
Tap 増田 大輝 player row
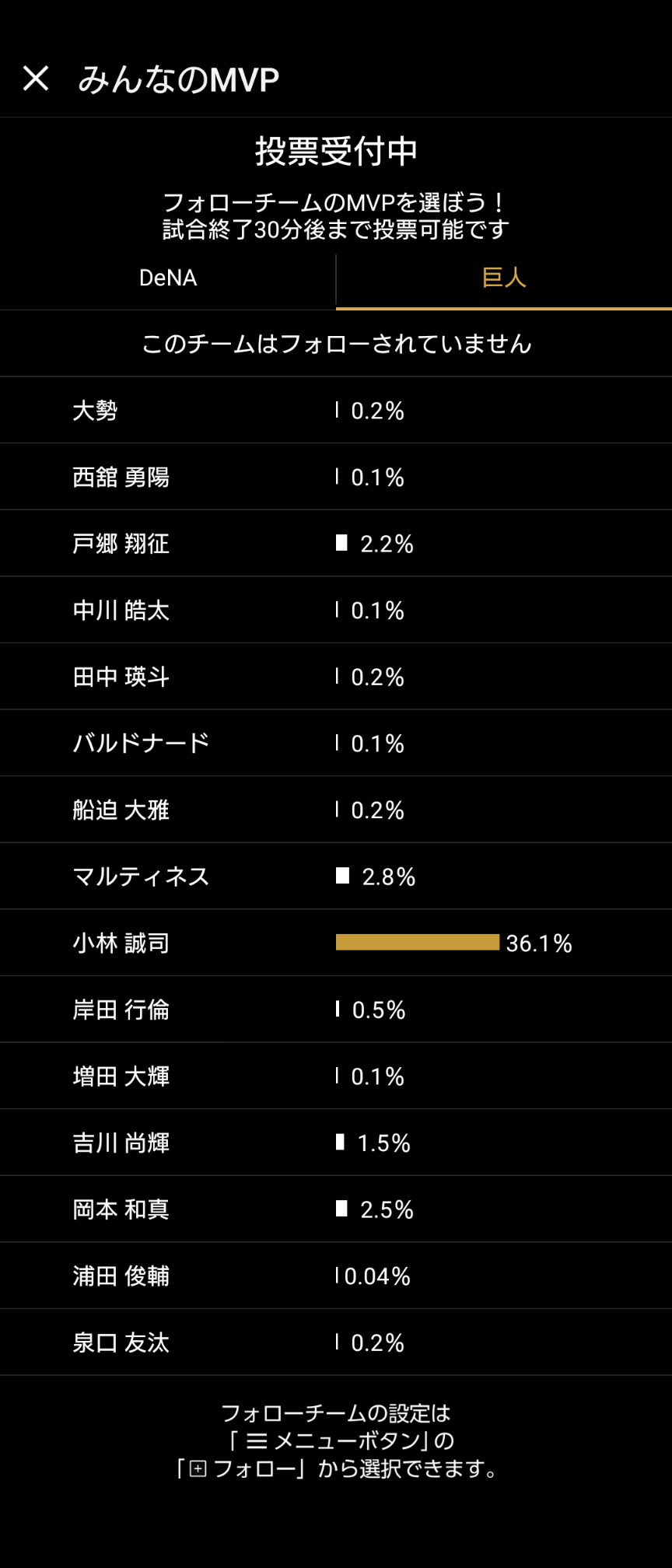click(121, 1076)
